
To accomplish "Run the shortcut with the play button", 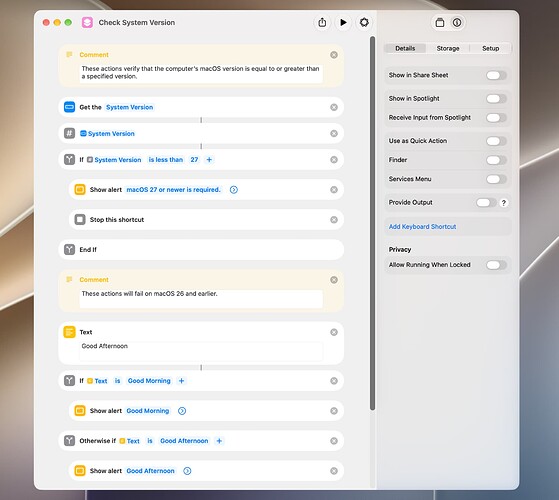I will coord(343,22).
